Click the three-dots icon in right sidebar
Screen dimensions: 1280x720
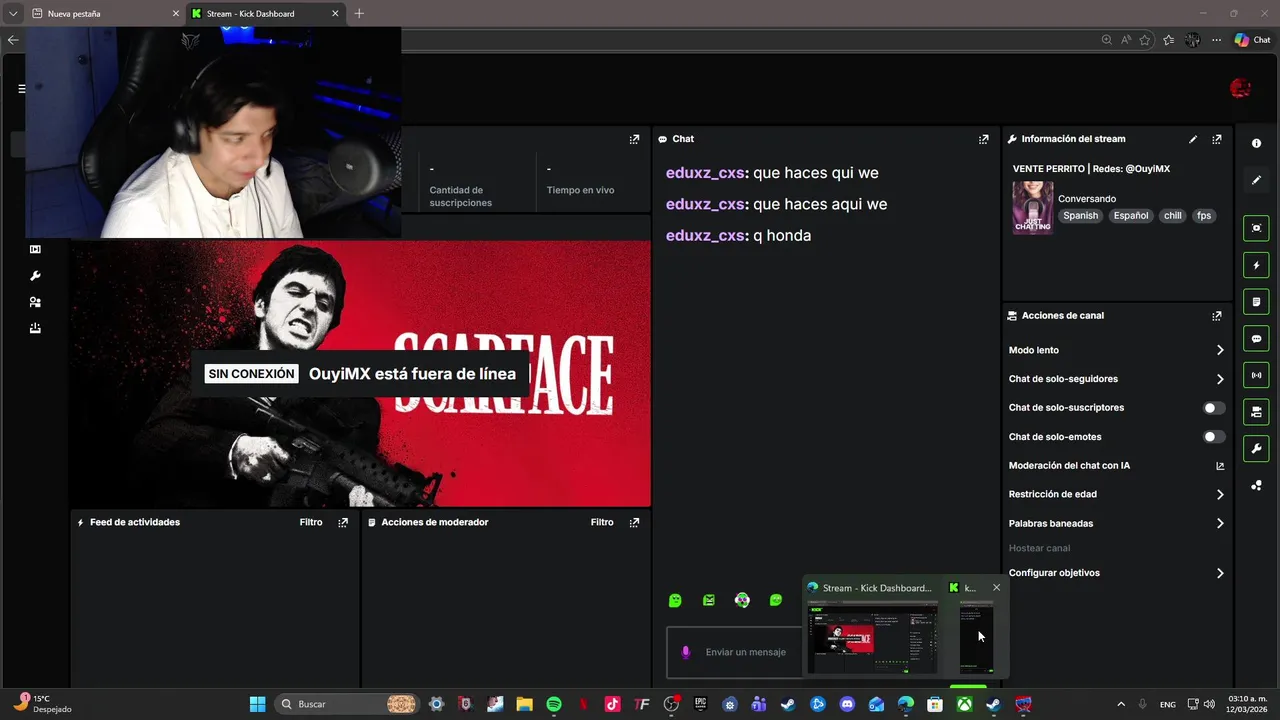point(1257,486)
